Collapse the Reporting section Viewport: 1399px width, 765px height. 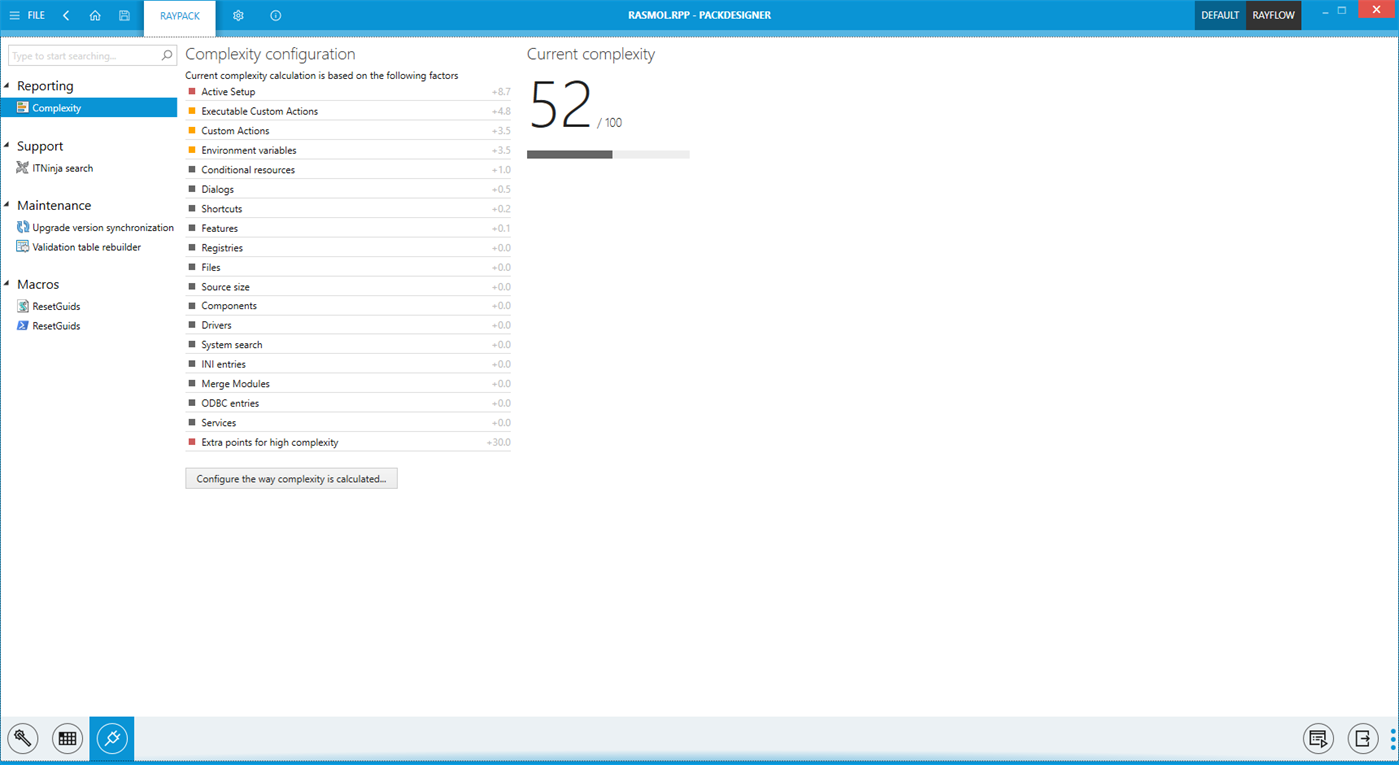[8, 86]
